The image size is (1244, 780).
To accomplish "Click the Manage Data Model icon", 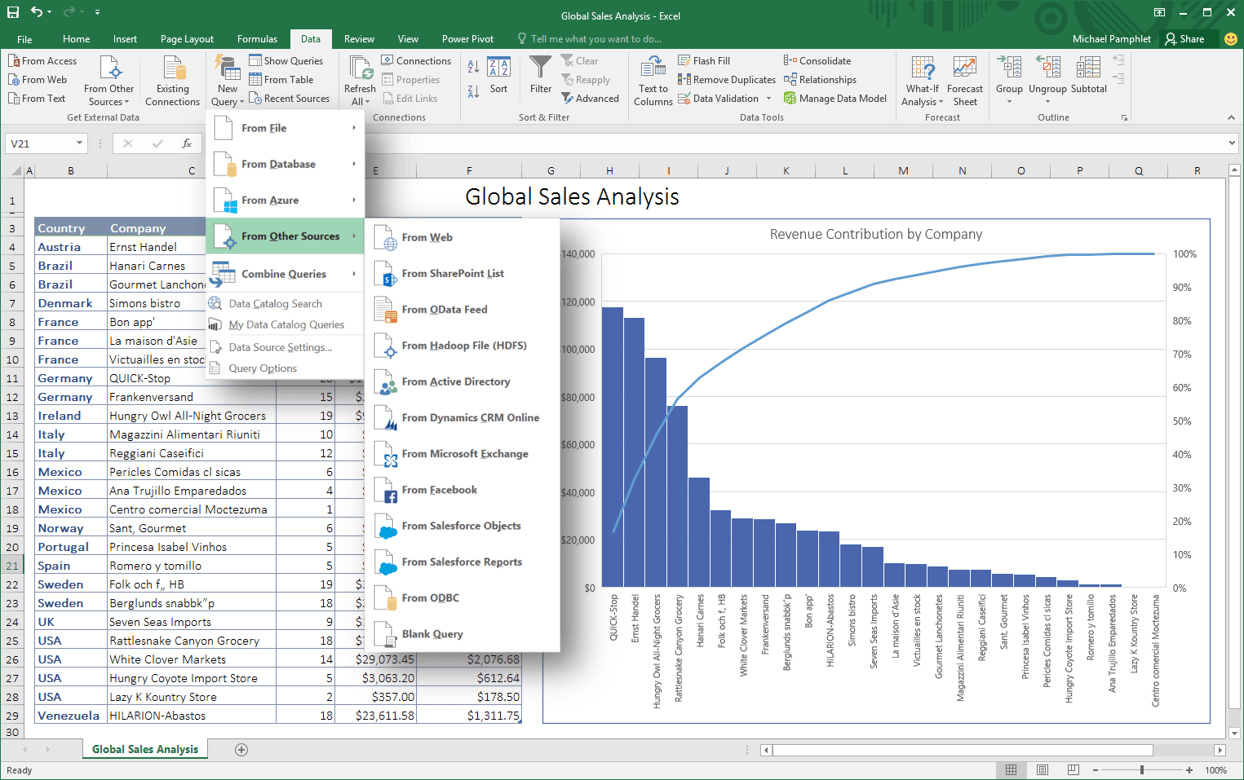I will pos(792,98).
